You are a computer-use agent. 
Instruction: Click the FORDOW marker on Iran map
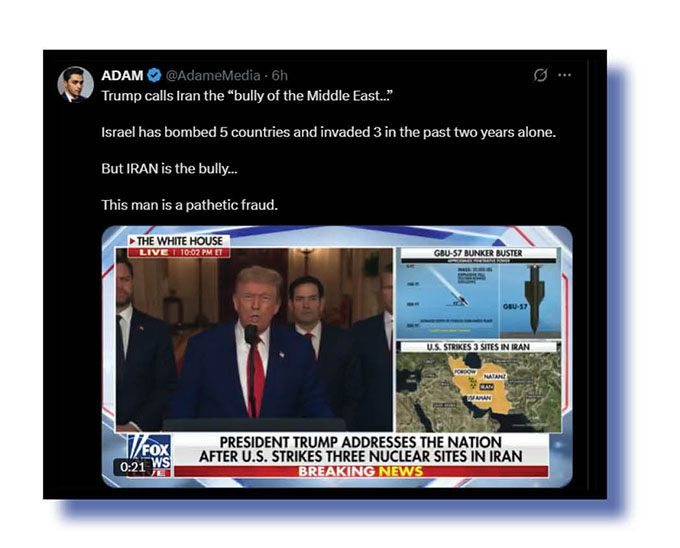[x=465, y=372]
